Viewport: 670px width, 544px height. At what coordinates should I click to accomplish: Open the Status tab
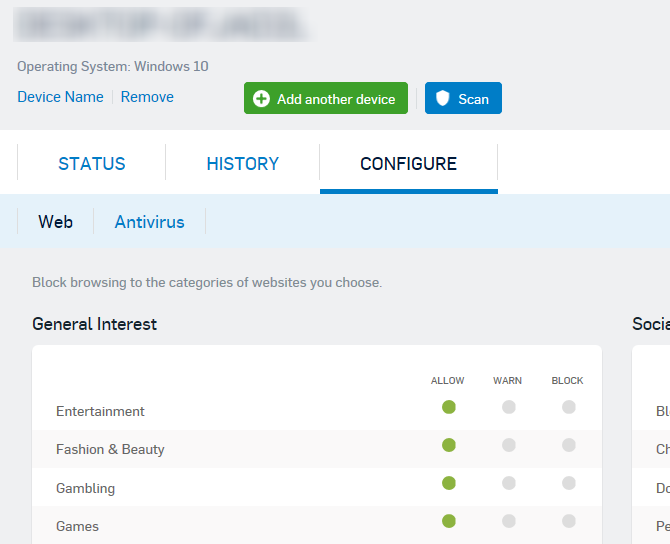point(91,164)
